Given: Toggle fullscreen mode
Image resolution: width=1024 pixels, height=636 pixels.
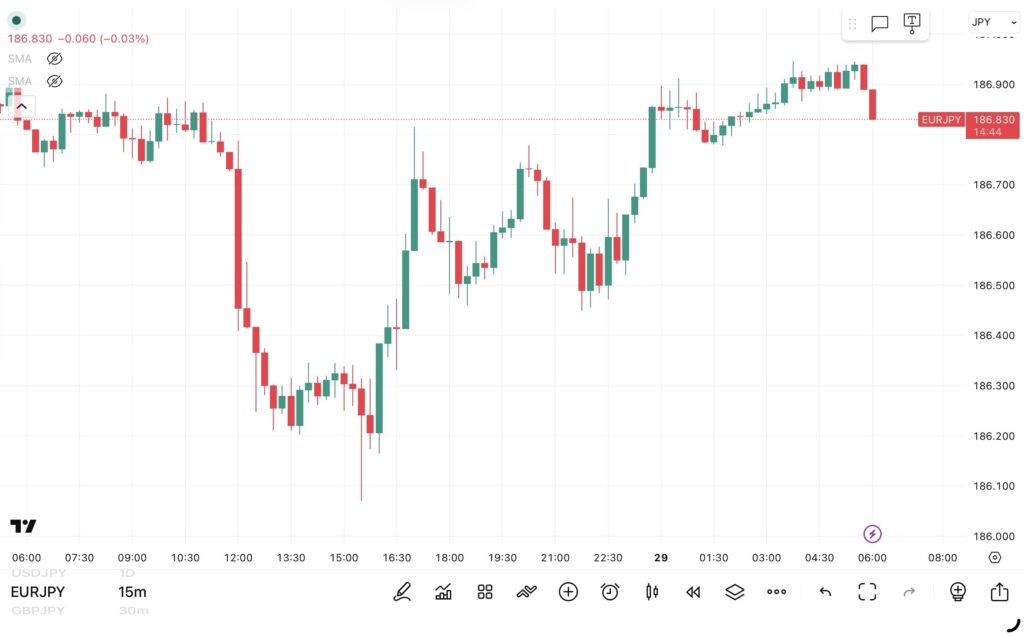Looking at the screenshot, I should pos(867,592).
